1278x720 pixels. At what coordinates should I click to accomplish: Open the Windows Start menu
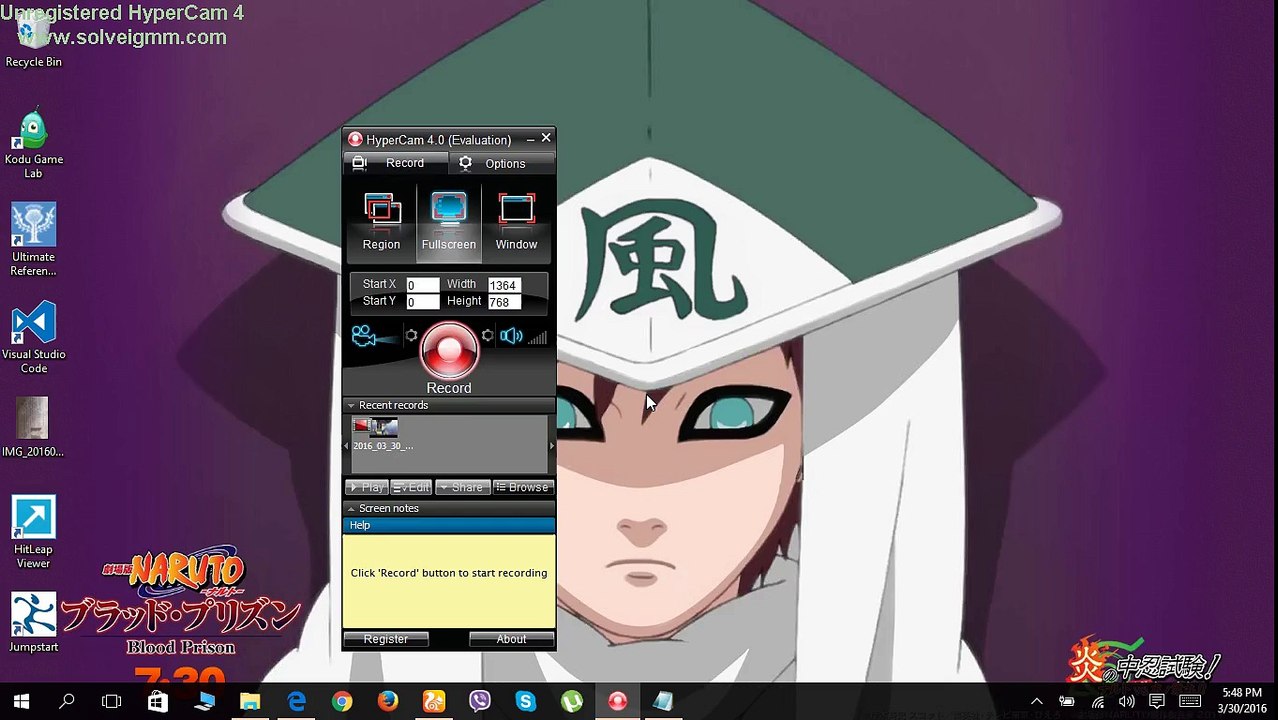21,702
